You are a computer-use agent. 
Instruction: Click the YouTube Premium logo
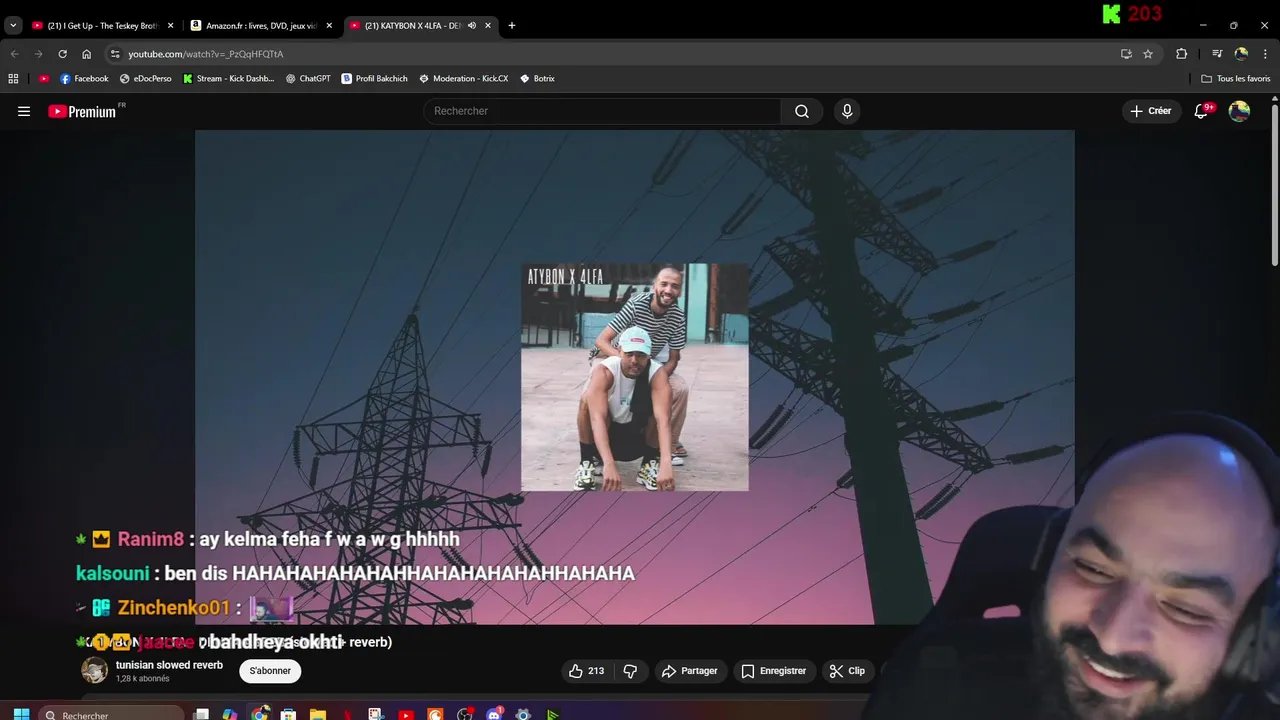(x=82, y=111)
